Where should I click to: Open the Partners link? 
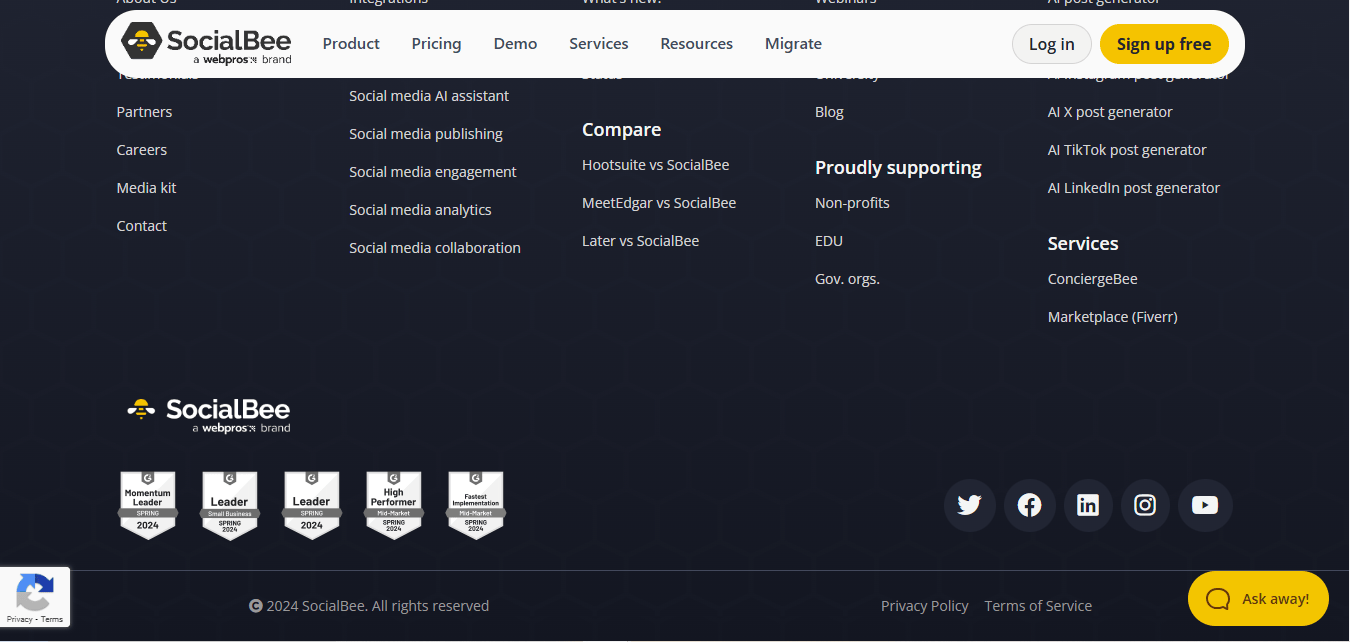click(144, 112)
